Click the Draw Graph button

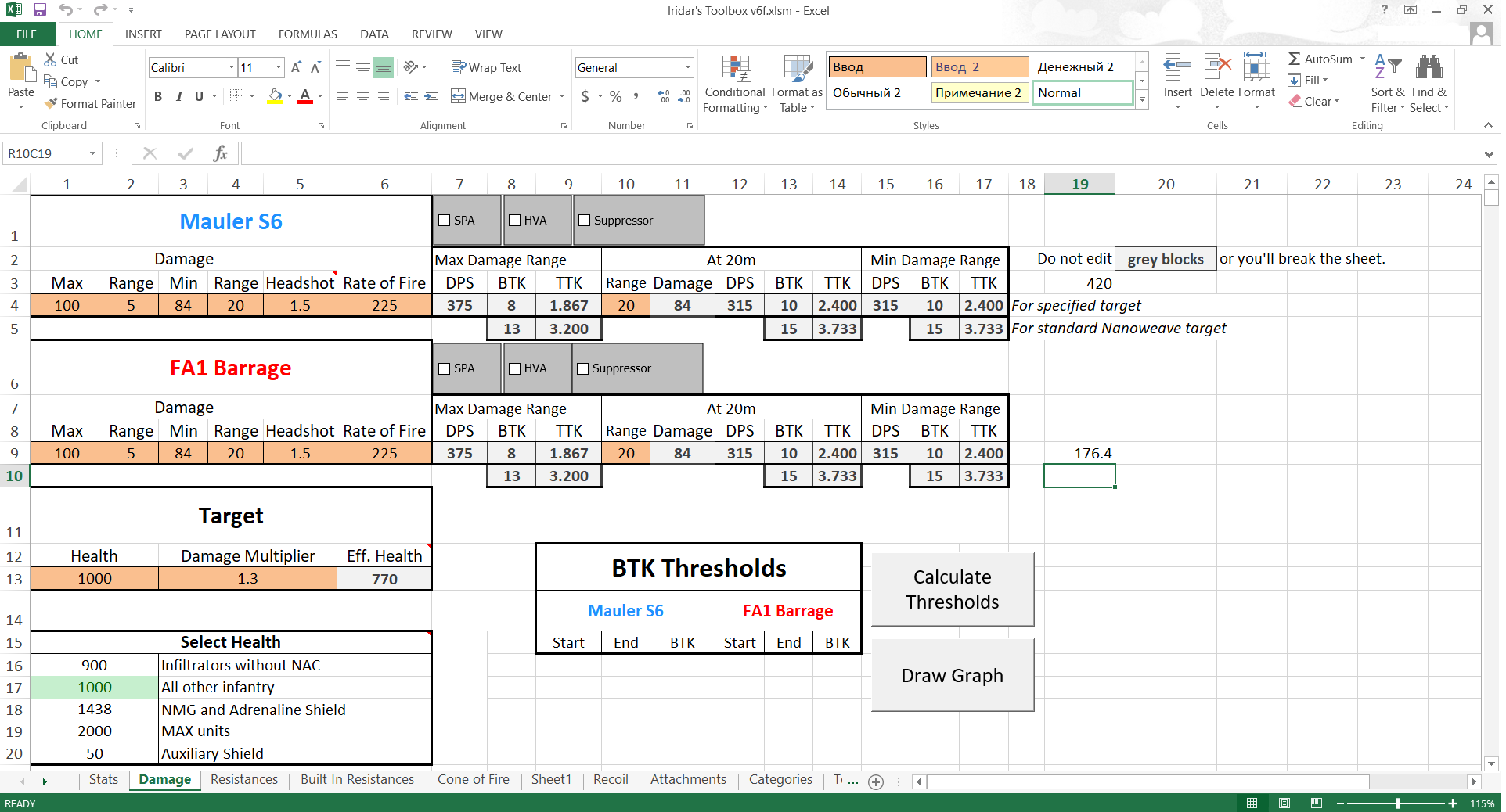[953, 675]
